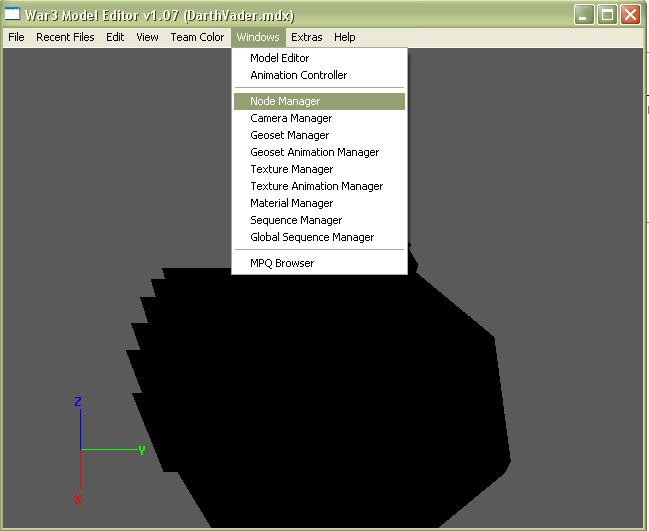Click the application icon in title bar
The height and width of the screenshot is (531, 649).
pos(12,14)
